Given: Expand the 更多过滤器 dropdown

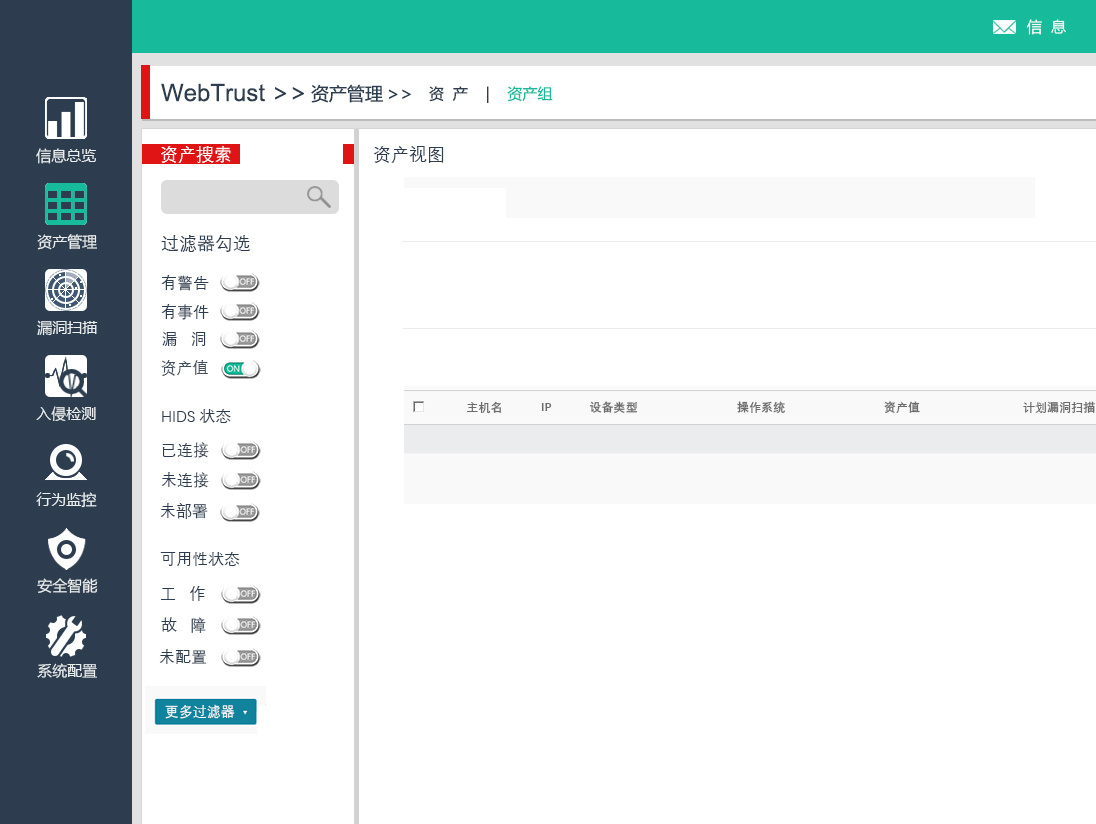Looking at the screenshot, I should (x=205, y=711).
